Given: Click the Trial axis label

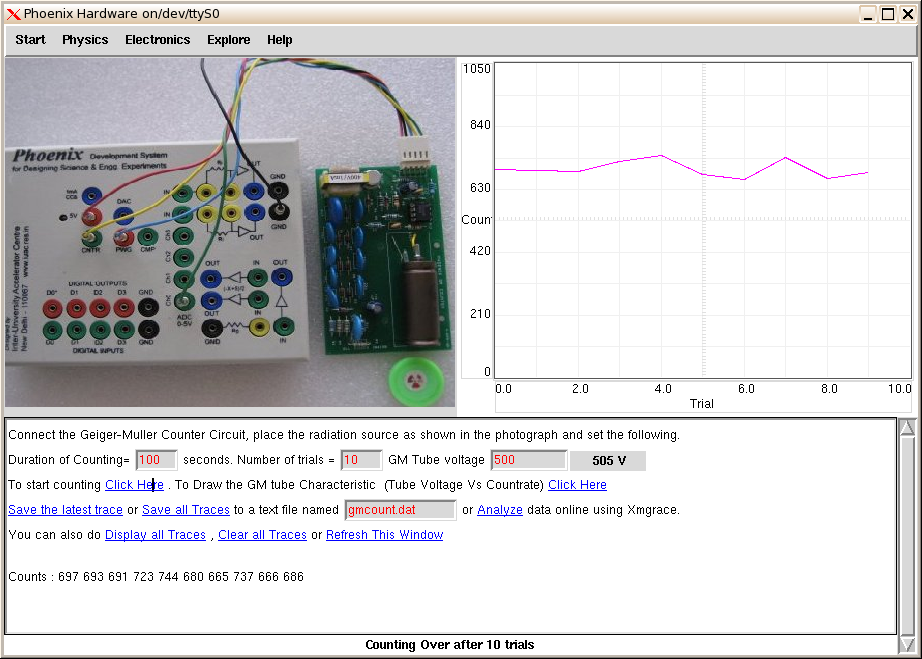Looking at the screenshot, I should (x=701, y=404).
